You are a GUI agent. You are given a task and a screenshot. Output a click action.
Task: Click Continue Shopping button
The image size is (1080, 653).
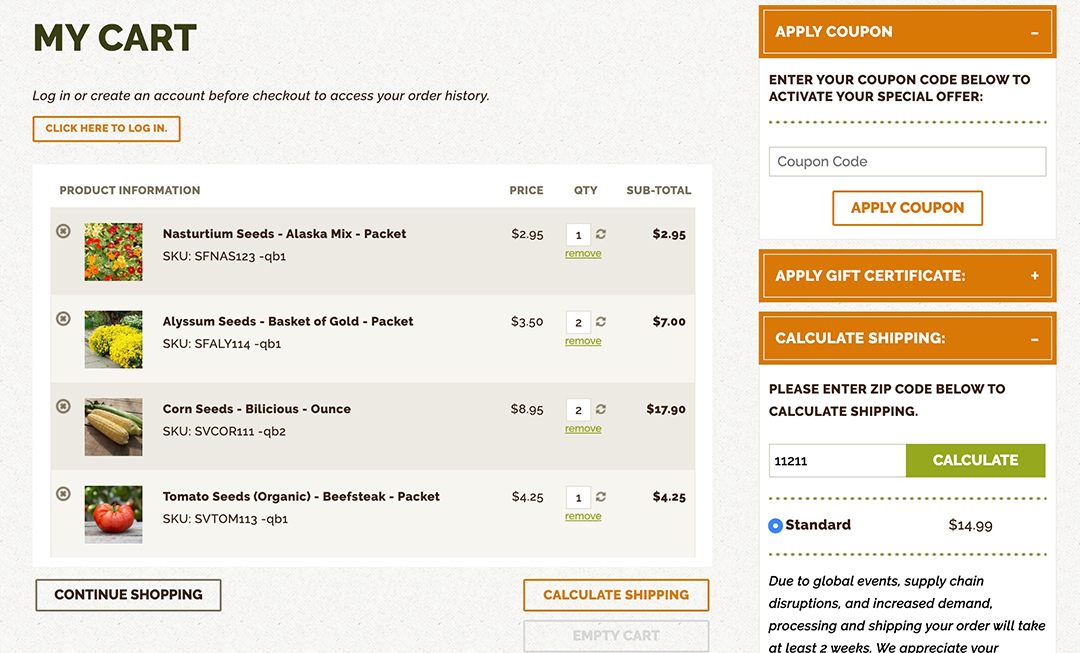(128, 595)
